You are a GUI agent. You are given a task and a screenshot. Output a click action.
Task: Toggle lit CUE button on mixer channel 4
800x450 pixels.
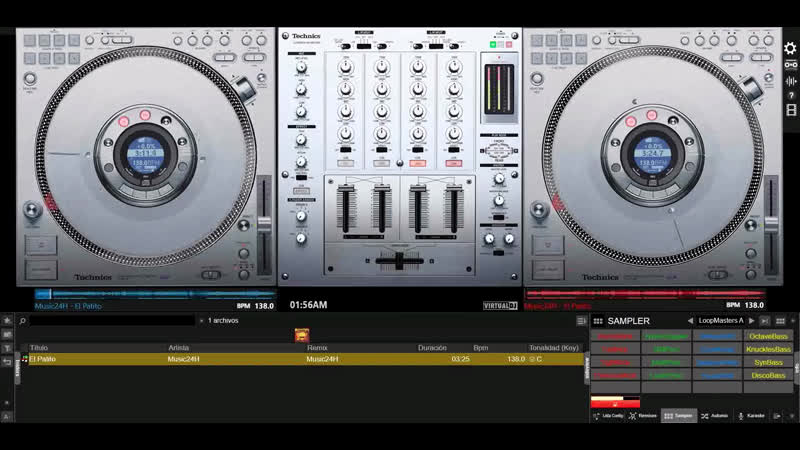tap(454, 163)
